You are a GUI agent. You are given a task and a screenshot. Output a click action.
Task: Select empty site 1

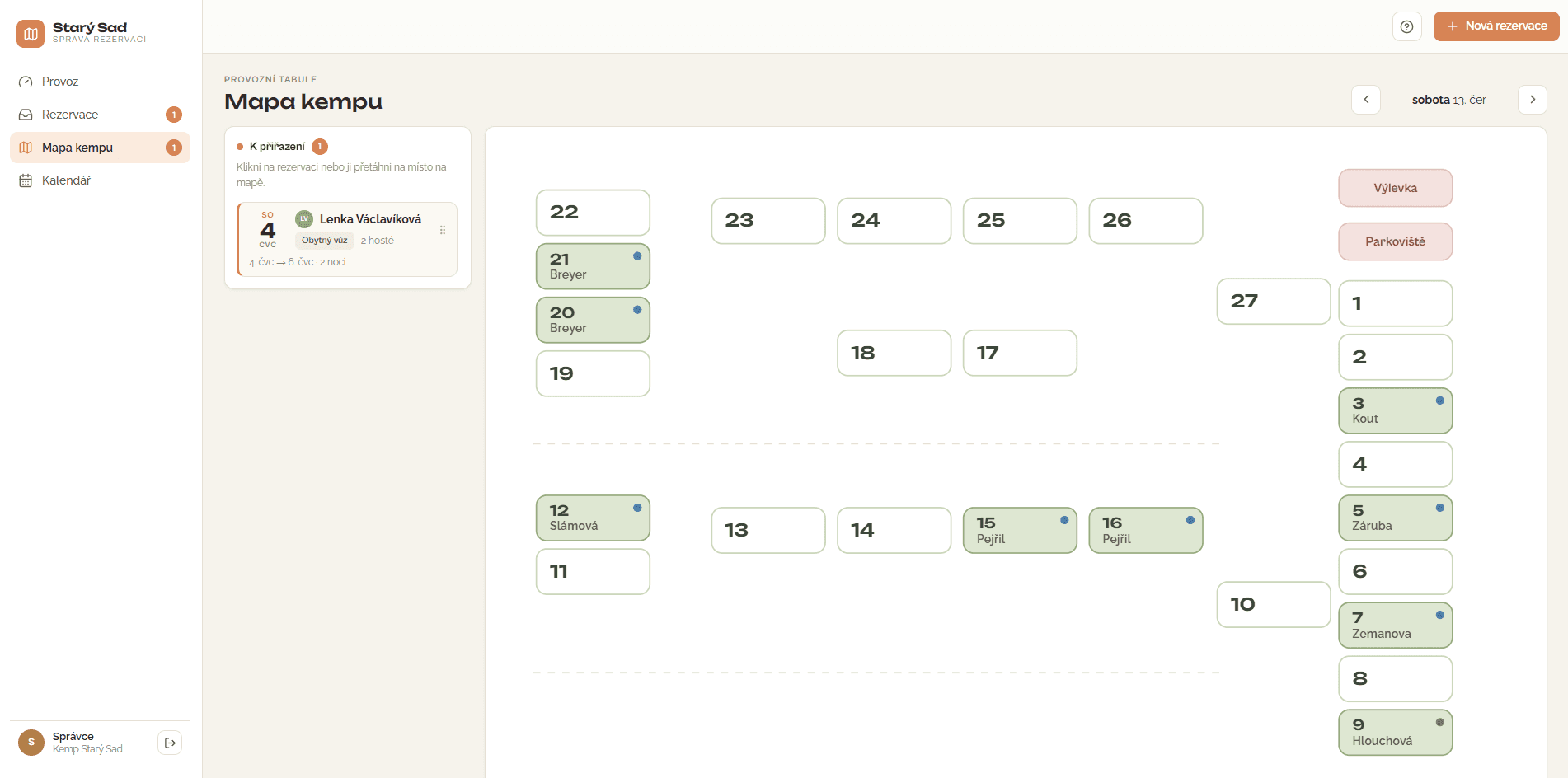click(x=1396, y=303)
